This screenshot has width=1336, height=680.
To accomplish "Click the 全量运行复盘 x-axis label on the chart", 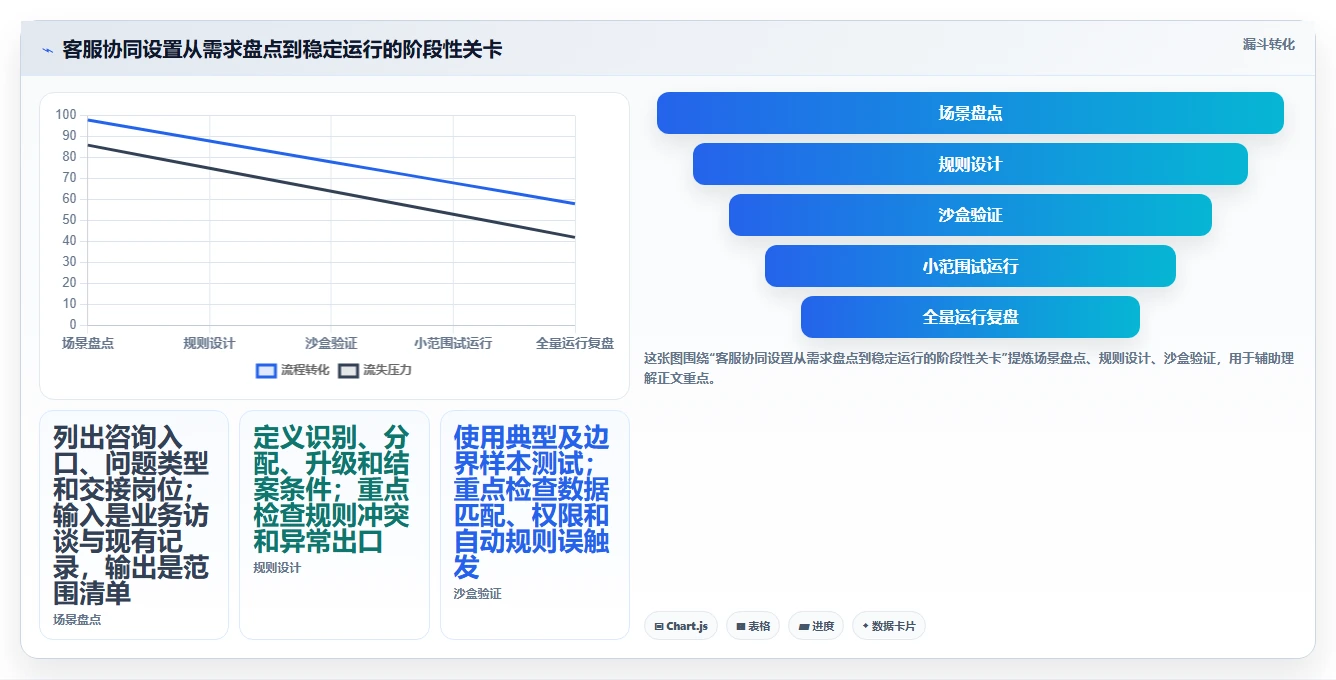I will coord(575,343).
